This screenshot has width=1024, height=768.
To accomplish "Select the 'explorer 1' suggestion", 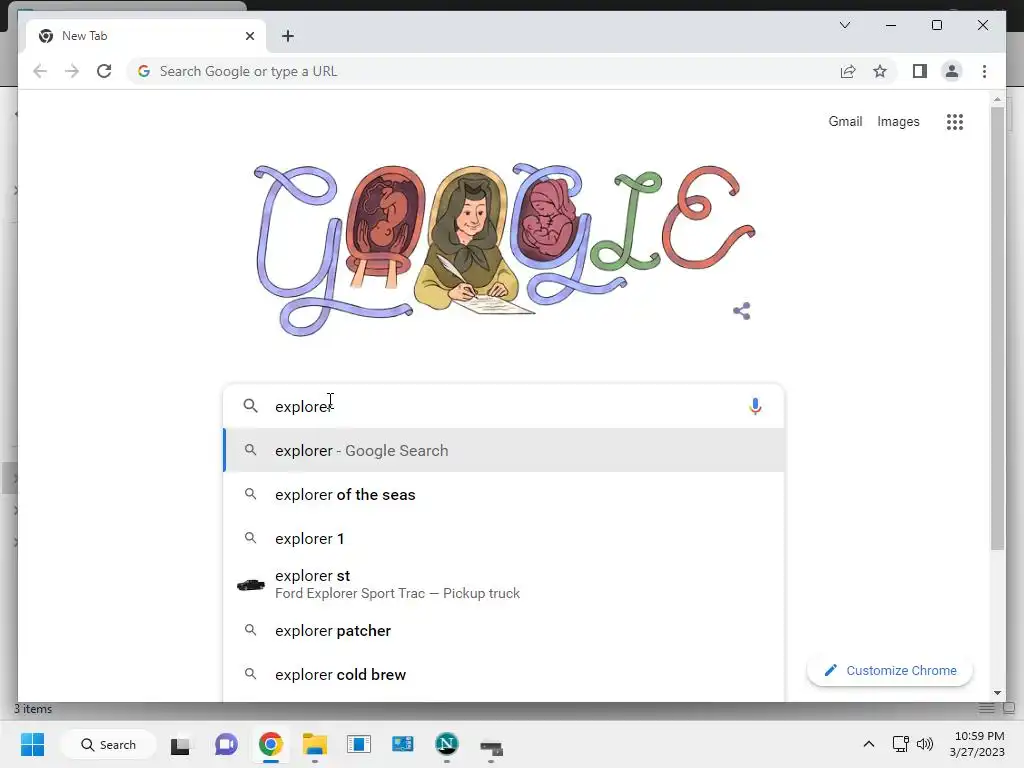I will point(504,538).
